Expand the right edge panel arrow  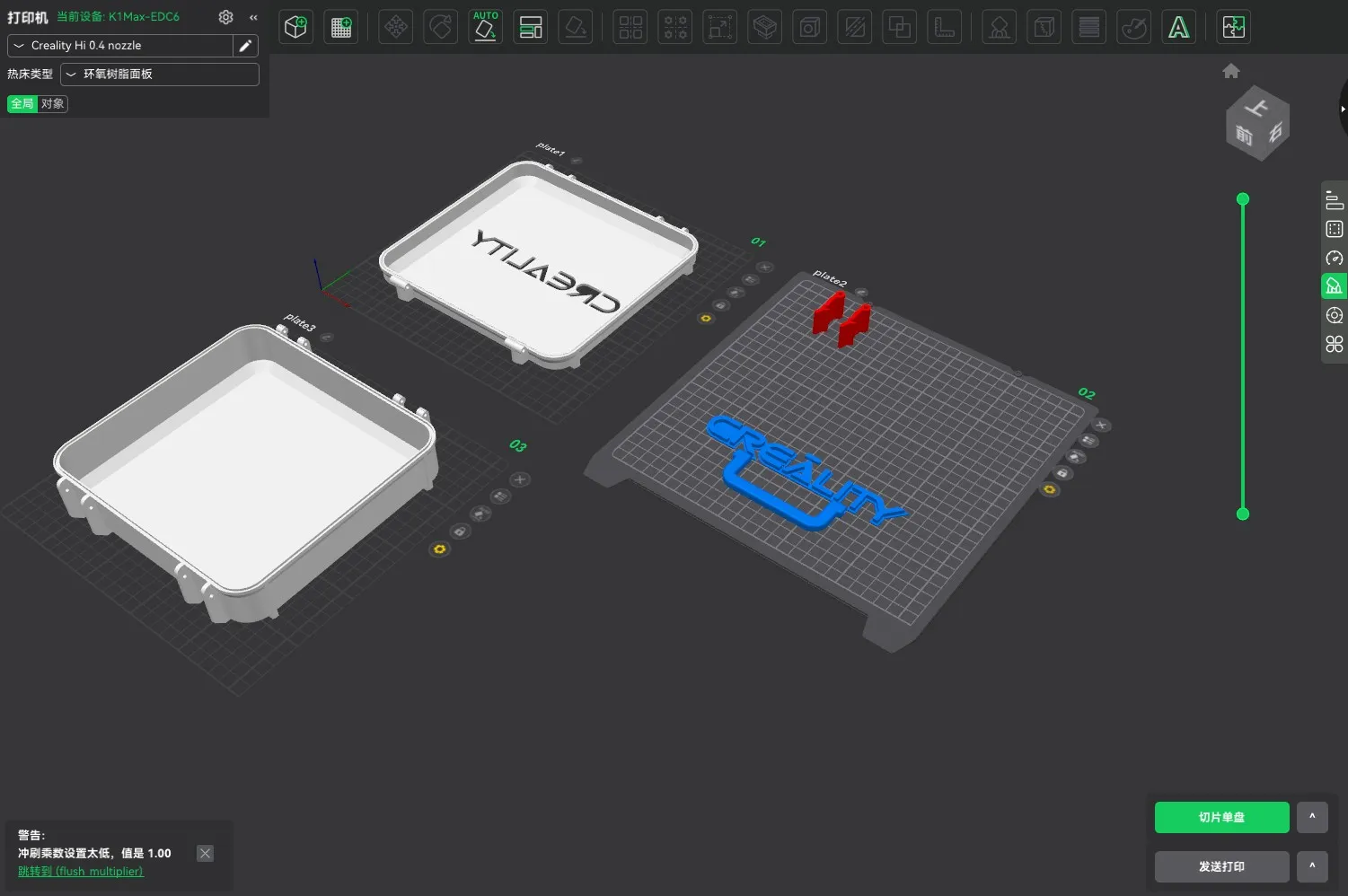pyautogui.click(x=1343, y=109)
